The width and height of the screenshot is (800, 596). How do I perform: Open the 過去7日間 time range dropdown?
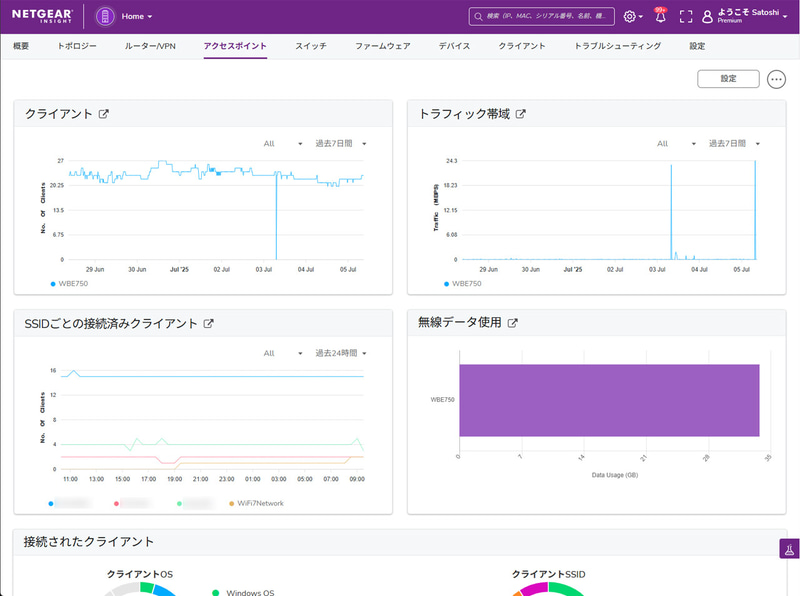click(338, 143)
